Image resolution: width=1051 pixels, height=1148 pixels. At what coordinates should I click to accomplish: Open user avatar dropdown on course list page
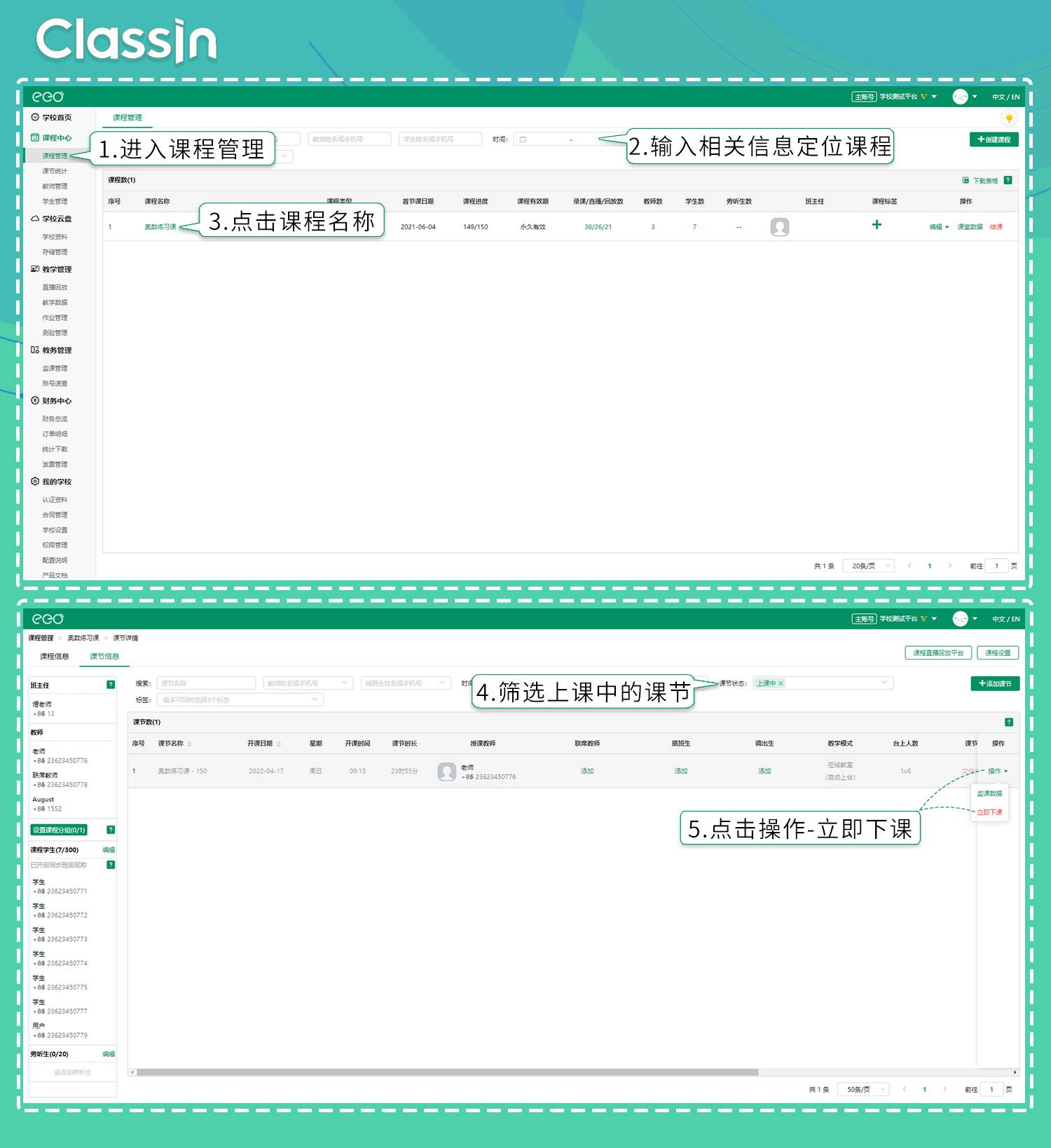tap(965, 97)
